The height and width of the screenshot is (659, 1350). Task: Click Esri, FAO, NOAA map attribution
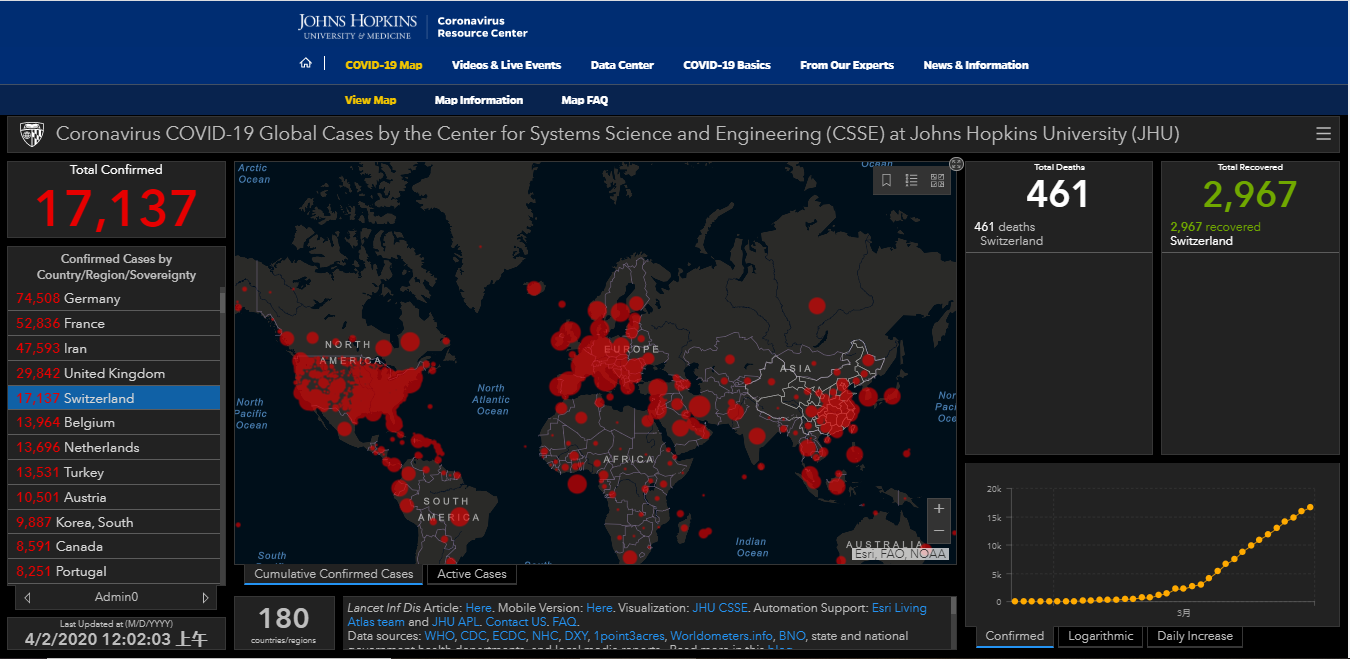pos(900,553)
